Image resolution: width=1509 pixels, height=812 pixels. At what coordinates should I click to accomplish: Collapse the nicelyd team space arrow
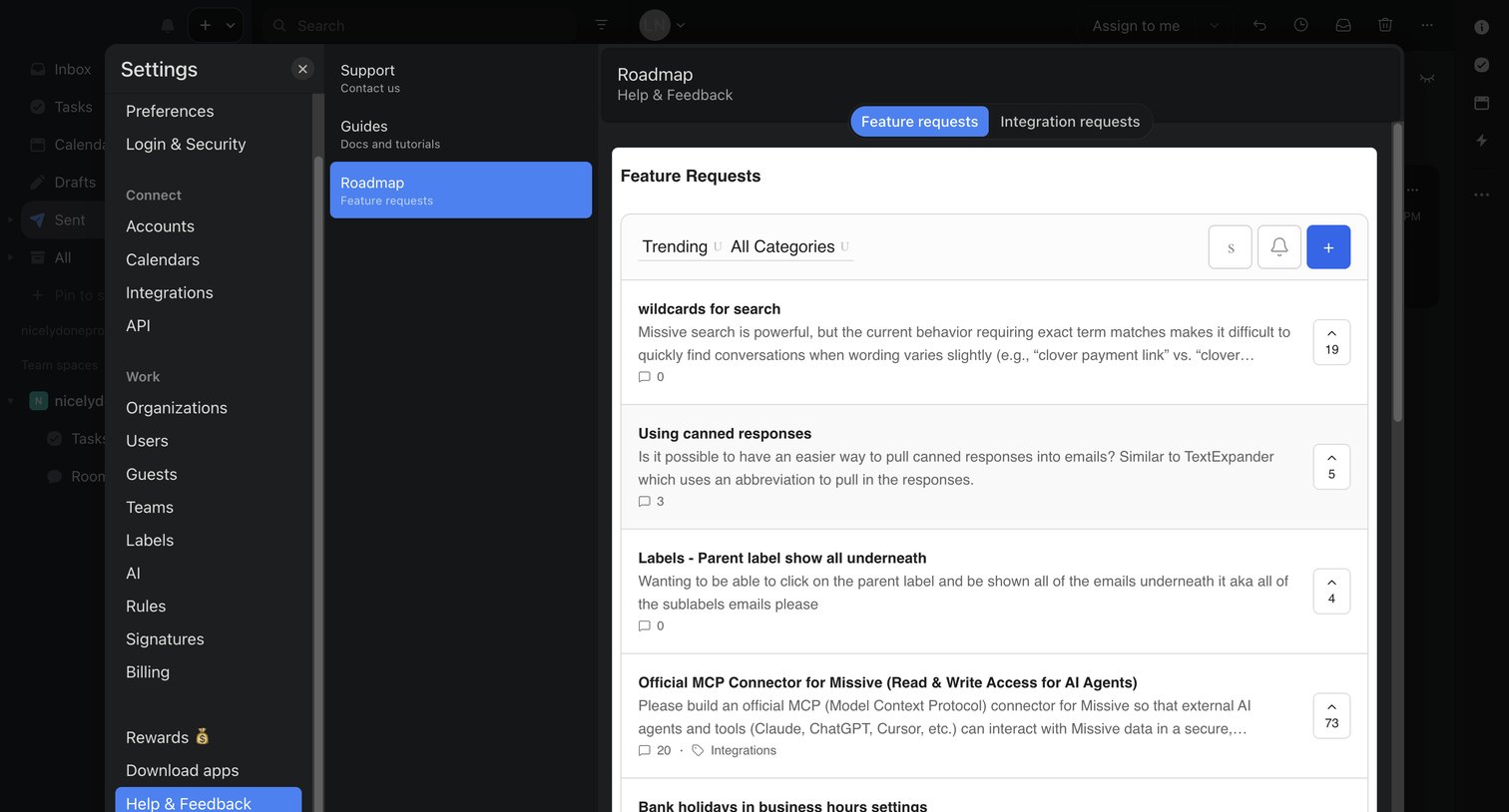[10, 401]
